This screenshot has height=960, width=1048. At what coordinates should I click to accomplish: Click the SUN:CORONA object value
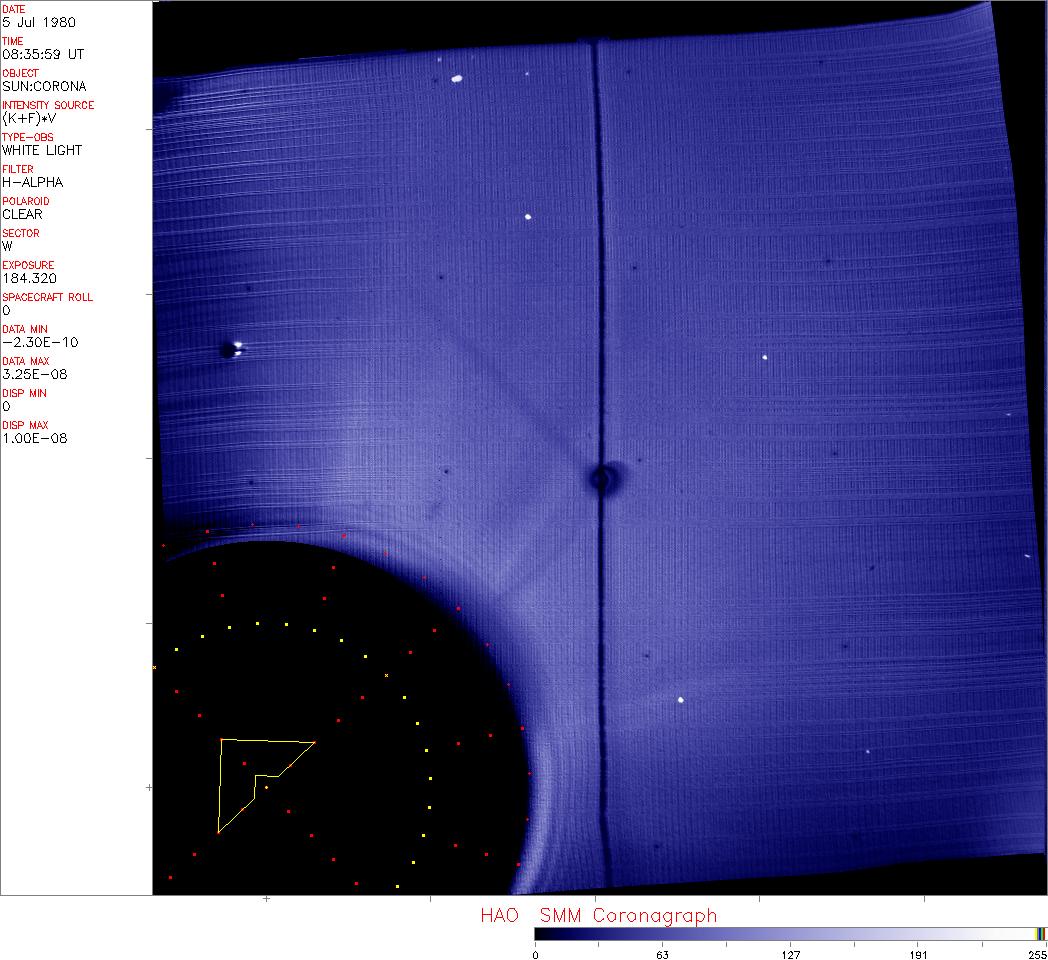(44, 86)
